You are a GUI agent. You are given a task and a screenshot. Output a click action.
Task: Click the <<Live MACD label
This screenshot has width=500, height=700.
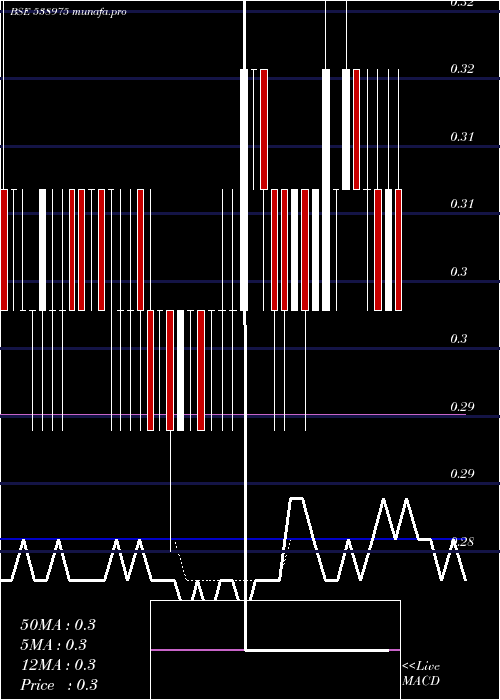[421, 673]
